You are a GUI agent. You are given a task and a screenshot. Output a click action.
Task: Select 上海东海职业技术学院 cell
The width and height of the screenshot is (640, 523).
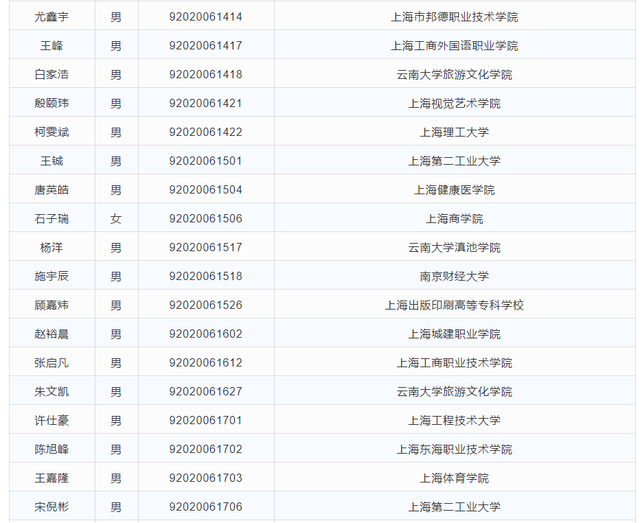click(x=454, y=449)
